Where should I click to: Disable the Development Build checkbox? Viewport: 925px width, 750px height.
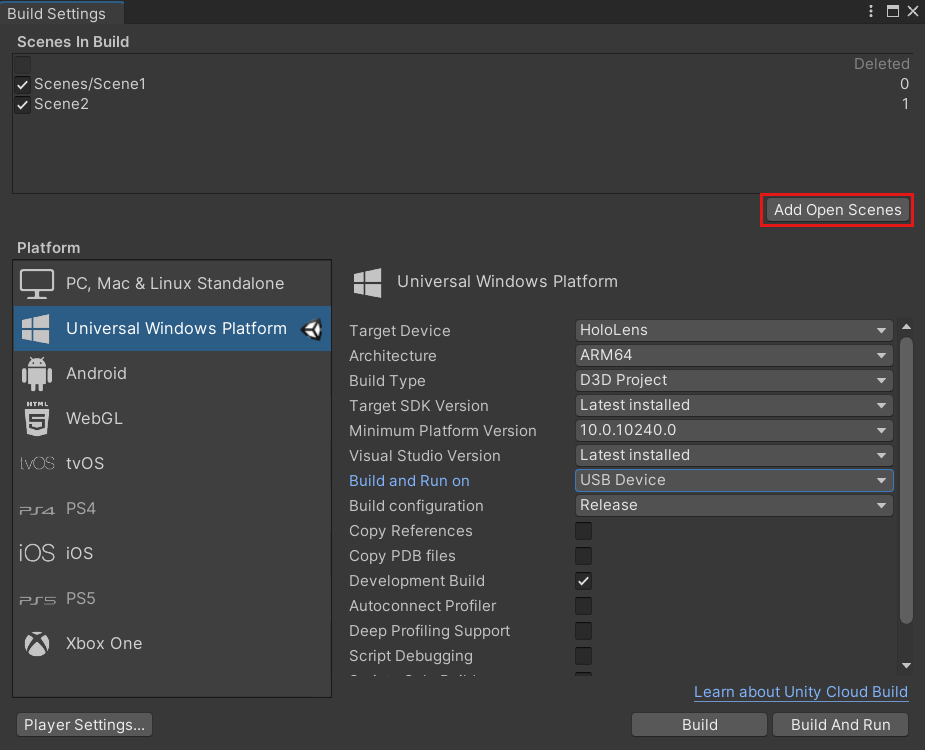pos(583,581)
